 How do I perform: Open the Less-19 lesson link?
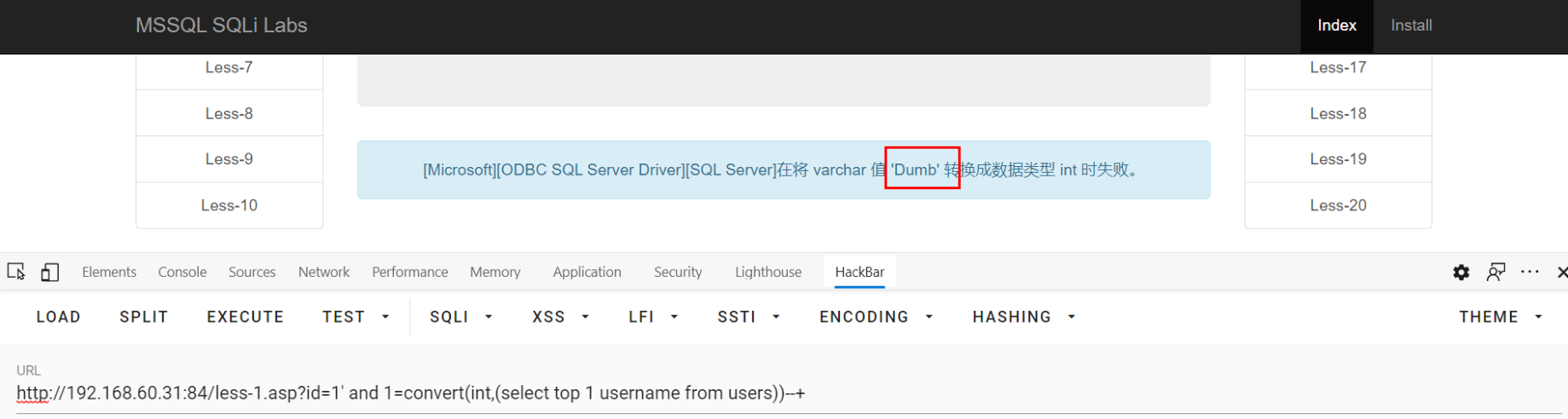click(x=1338, y=159)
